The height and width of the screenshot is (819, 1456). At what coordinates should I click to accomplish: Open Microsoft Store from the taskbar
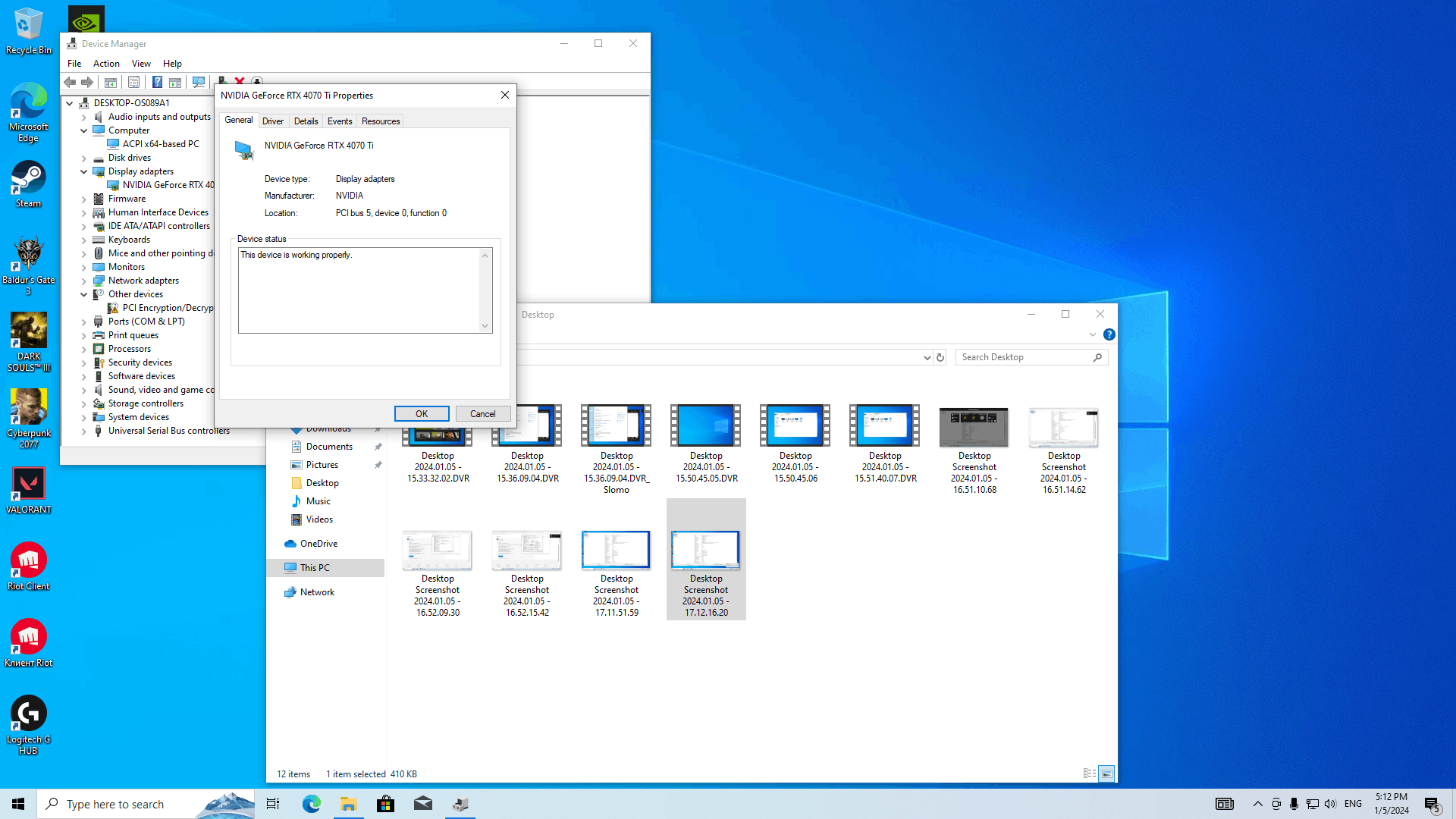point(385,804)
